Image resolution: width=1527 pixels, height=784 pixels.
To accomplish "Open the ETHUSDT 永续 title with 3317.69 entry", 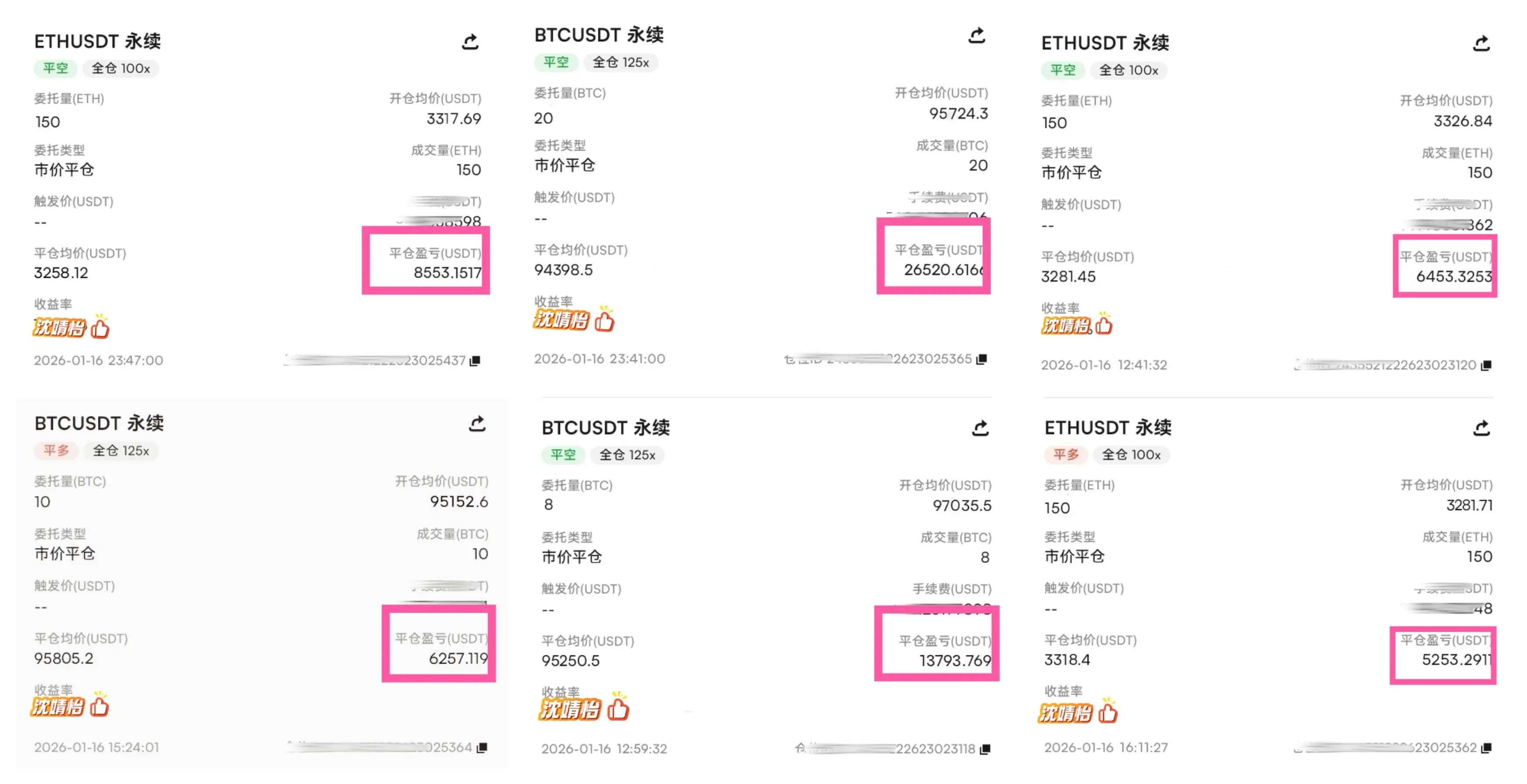I will (x=97, y=41).
